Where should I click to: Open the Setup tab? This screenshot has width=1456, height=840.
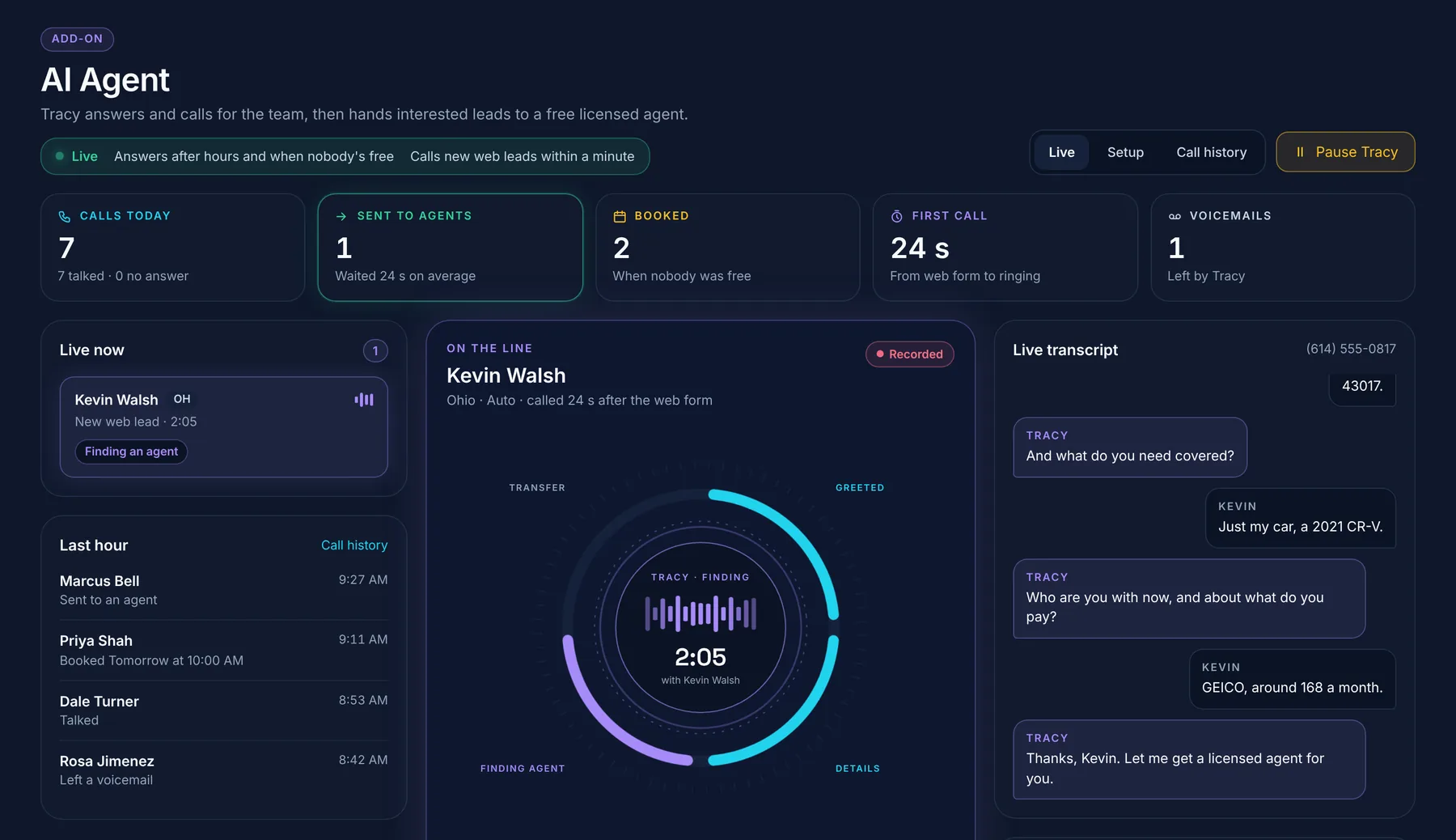(x=1125, y=152)
